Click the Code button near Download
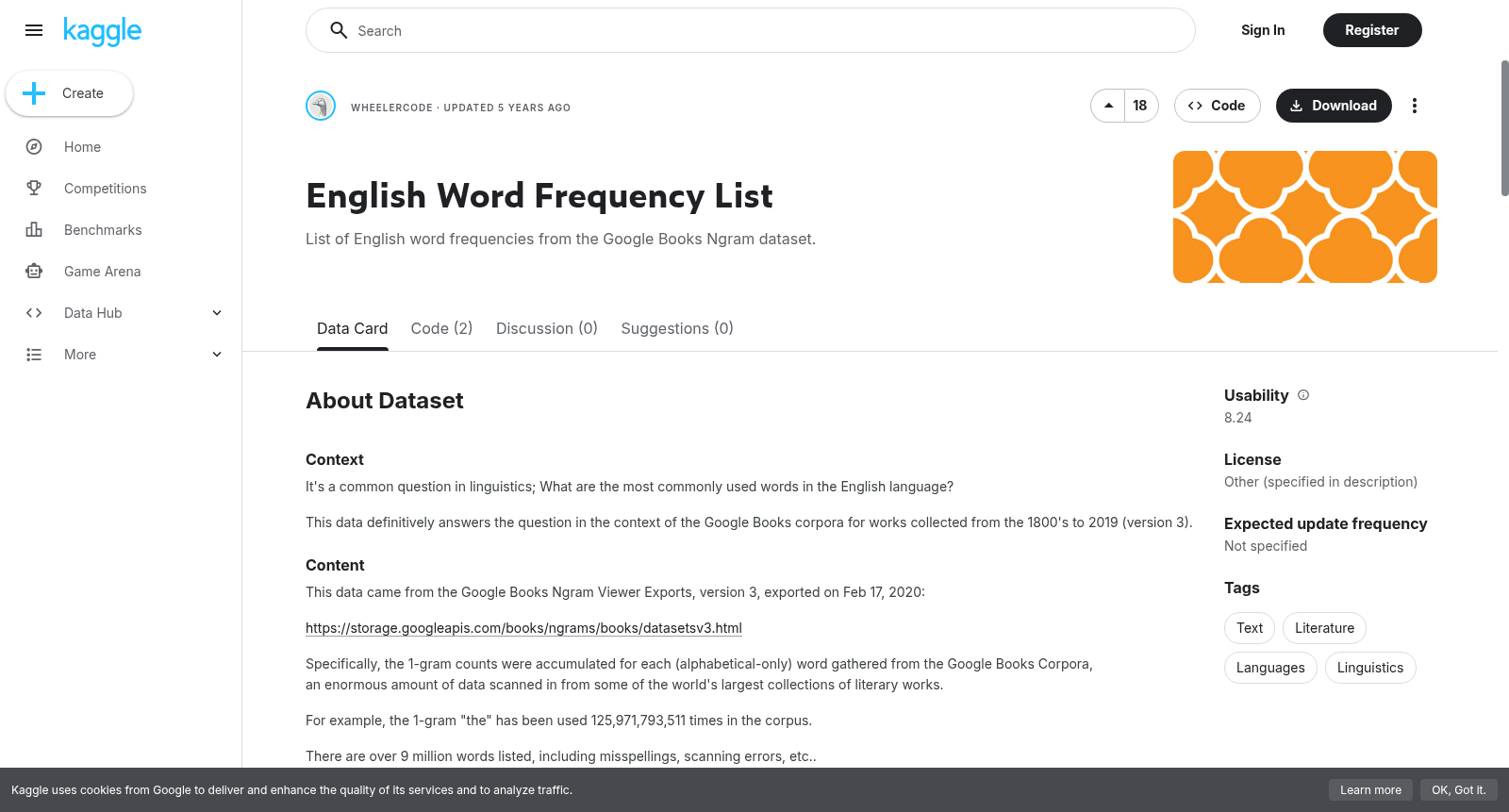1509x812 pixels. point(1217,106)
